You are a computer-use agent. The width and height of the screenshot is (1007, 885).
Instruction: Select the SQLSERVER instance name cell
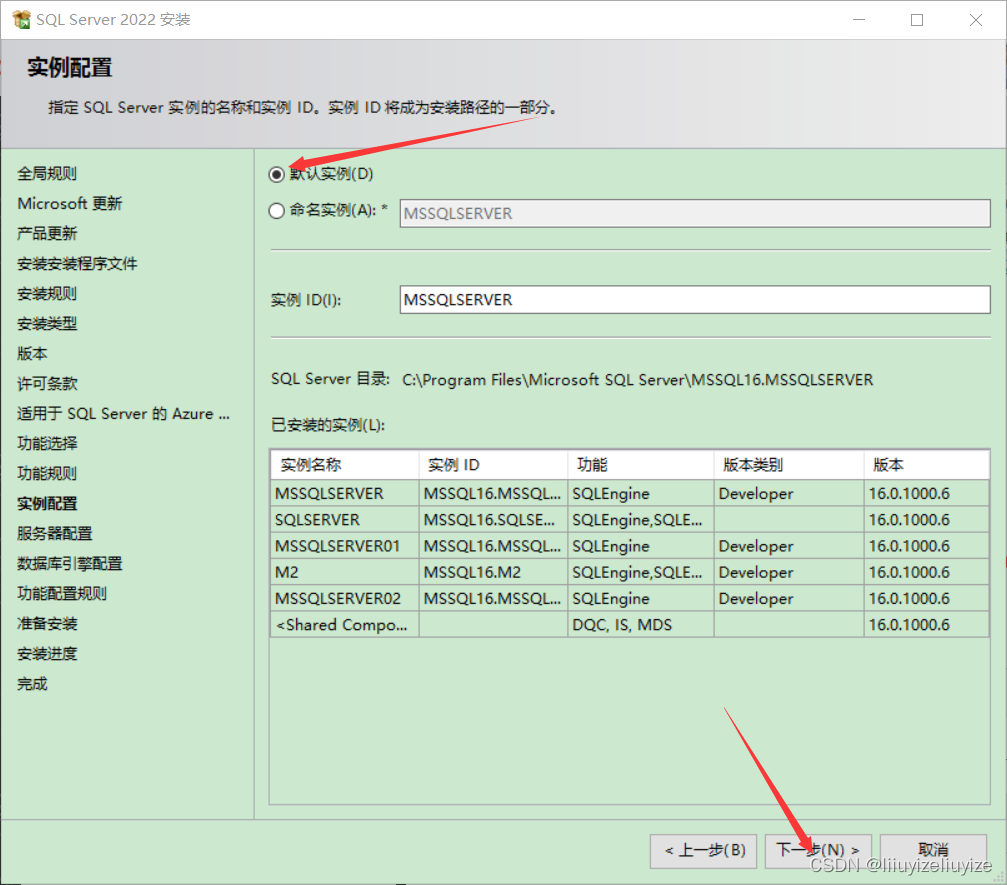point(345,520)
